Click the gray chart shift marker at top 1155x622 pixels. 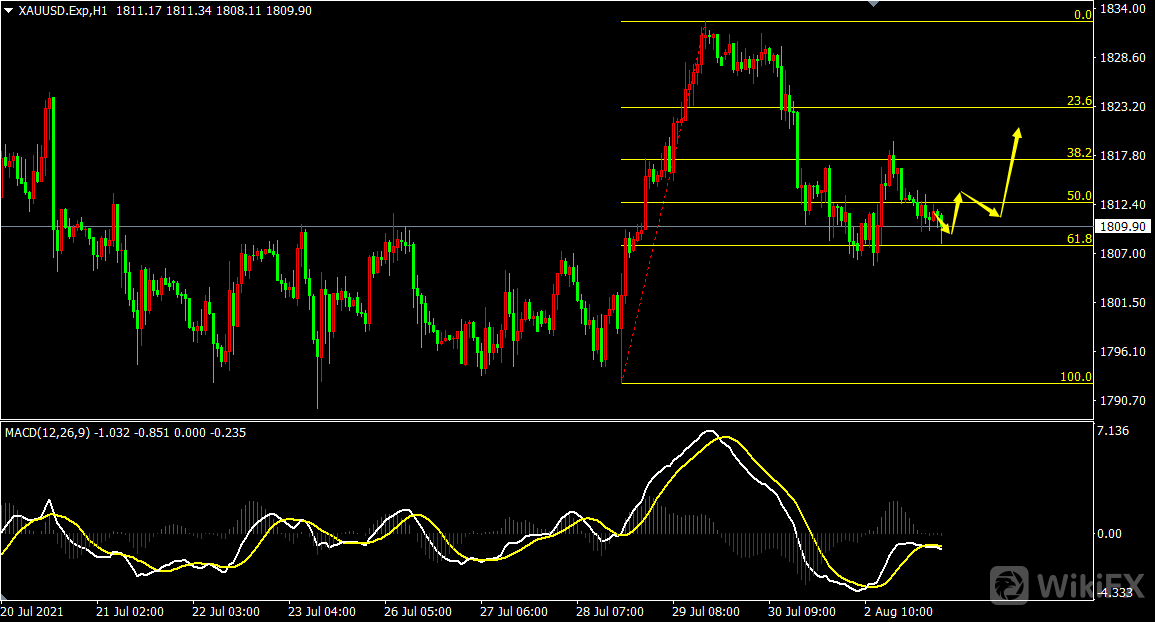point(875,4)
